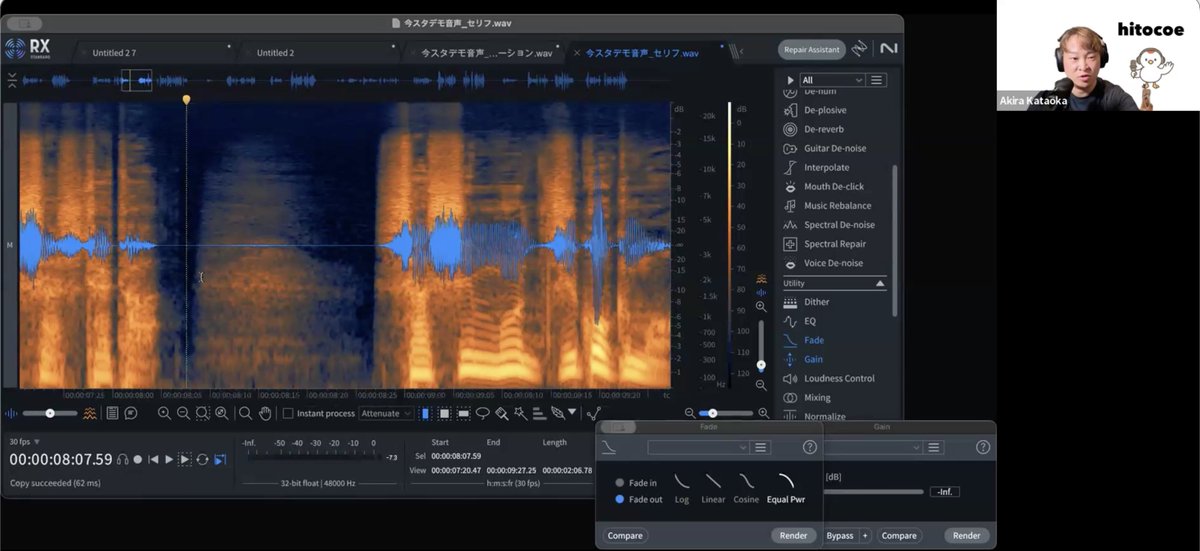
Task: Open the Spectral De-noise module
Action: (x=829, y=225)
